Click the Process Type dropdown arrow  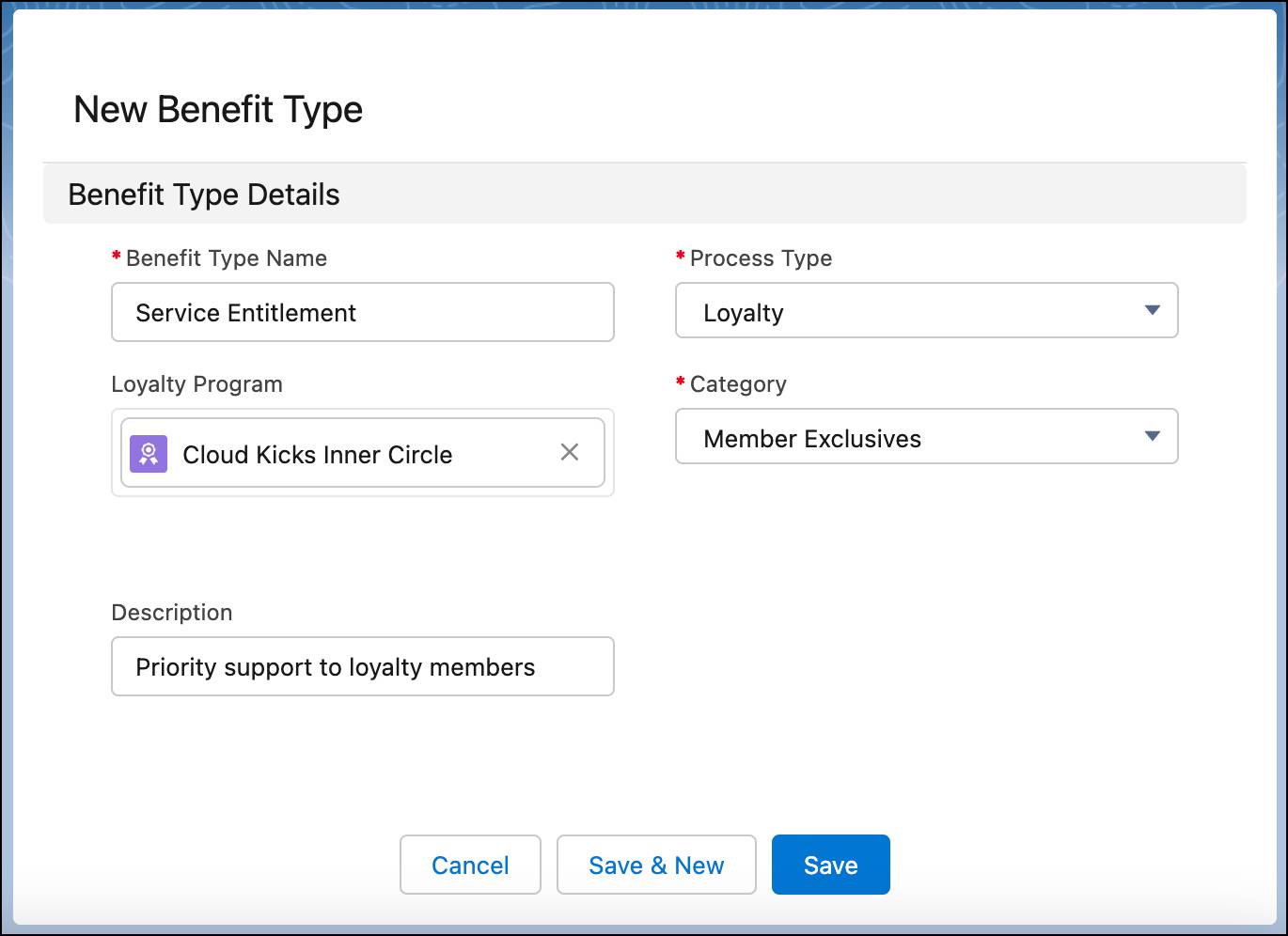tap(1151, 310)
